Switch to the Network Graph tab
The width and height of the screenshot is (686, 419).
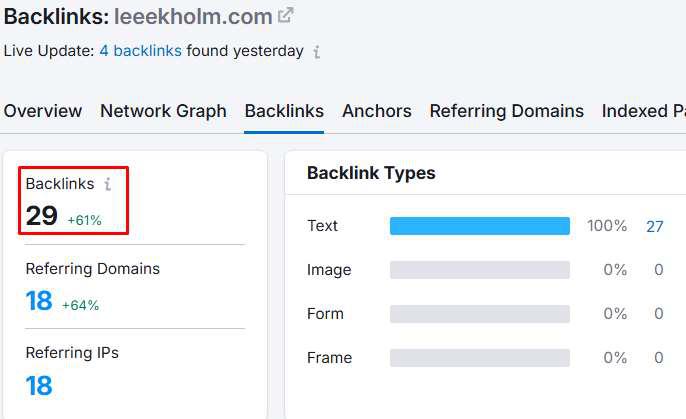tap(163, 111)
